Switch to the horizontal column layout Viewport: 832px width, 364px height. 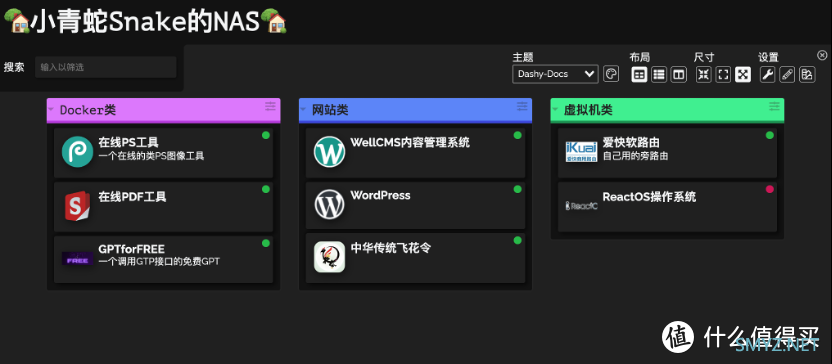pos(678,75)
